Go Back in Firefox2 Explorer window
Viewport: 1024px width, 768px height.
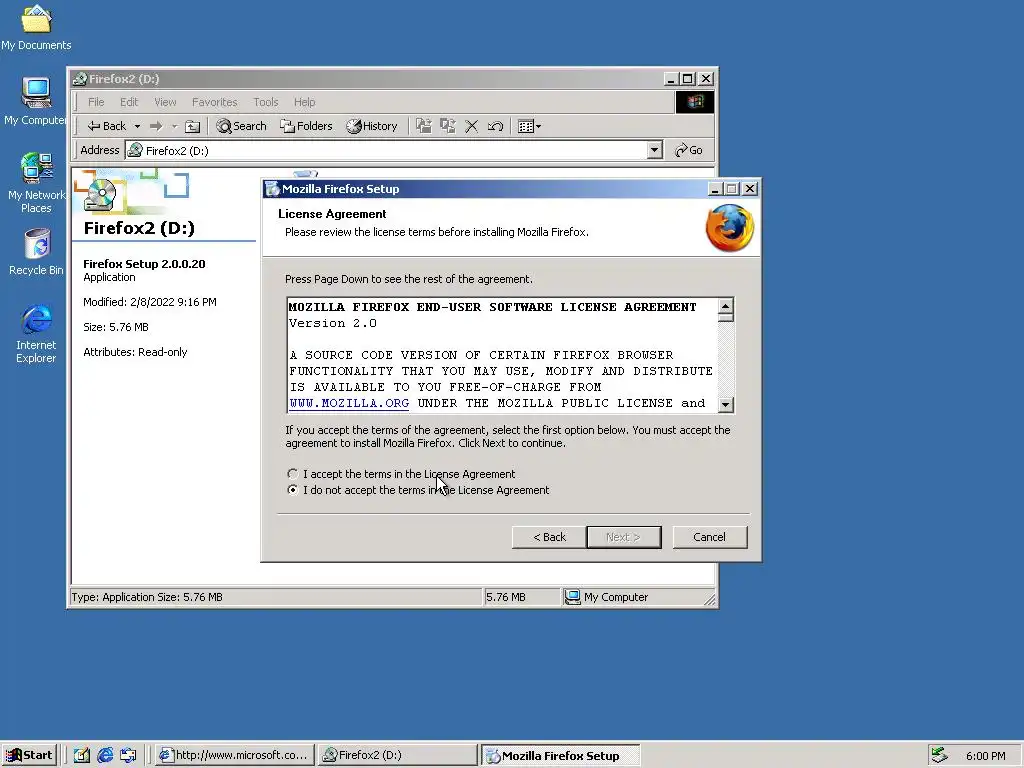point(107,126)
